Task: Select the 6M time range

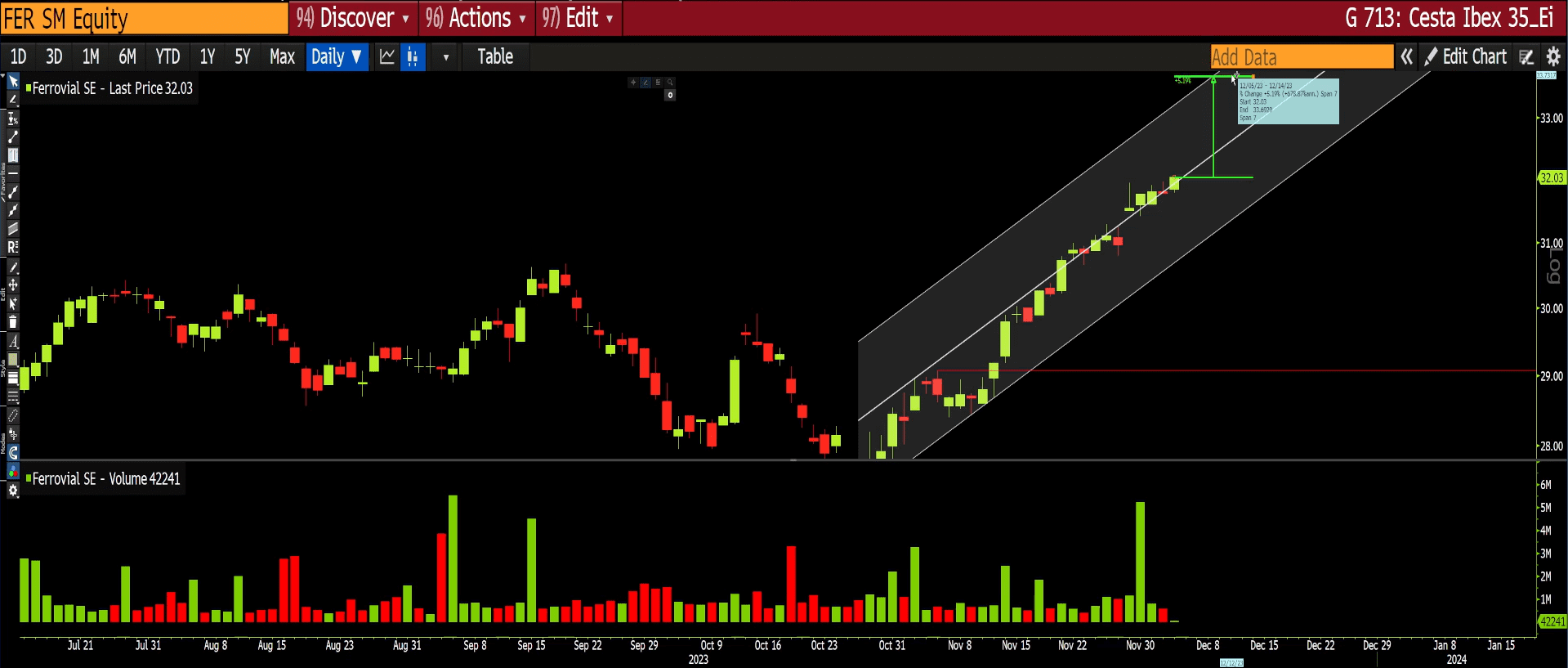Action: point(127,56)
